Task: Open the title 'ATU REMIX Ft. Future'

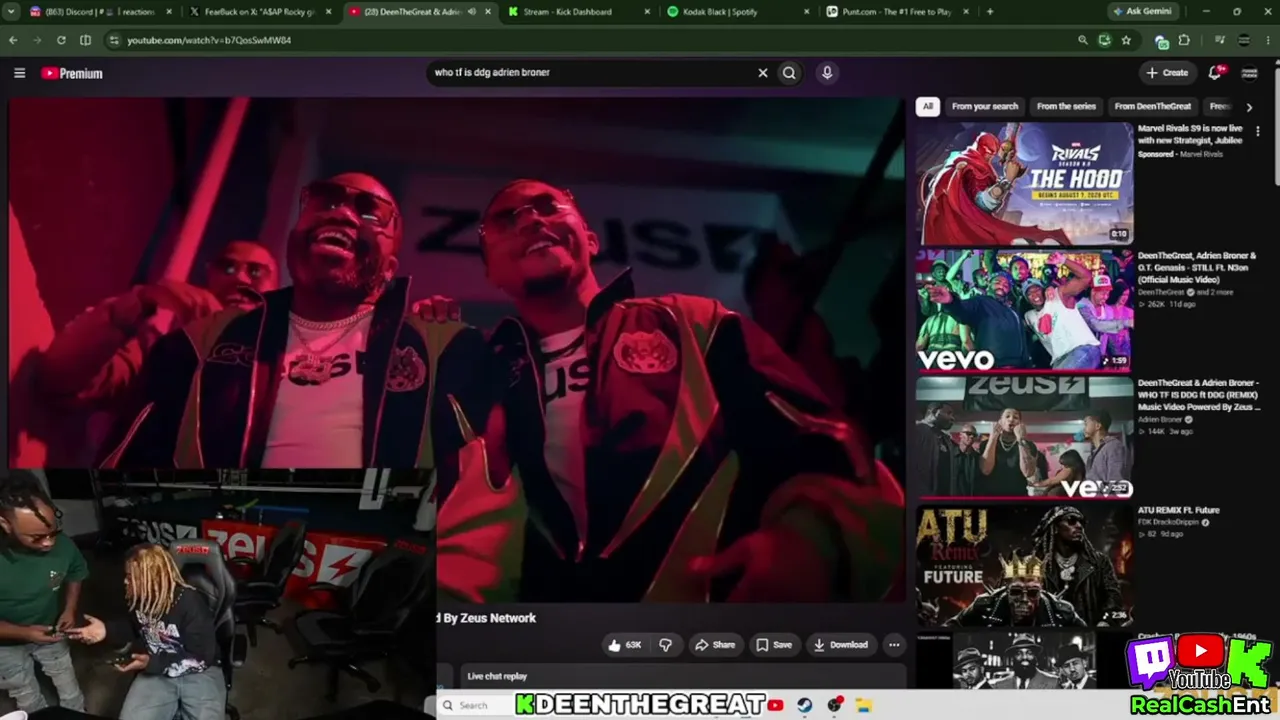Action: [x=1178, y=510]
